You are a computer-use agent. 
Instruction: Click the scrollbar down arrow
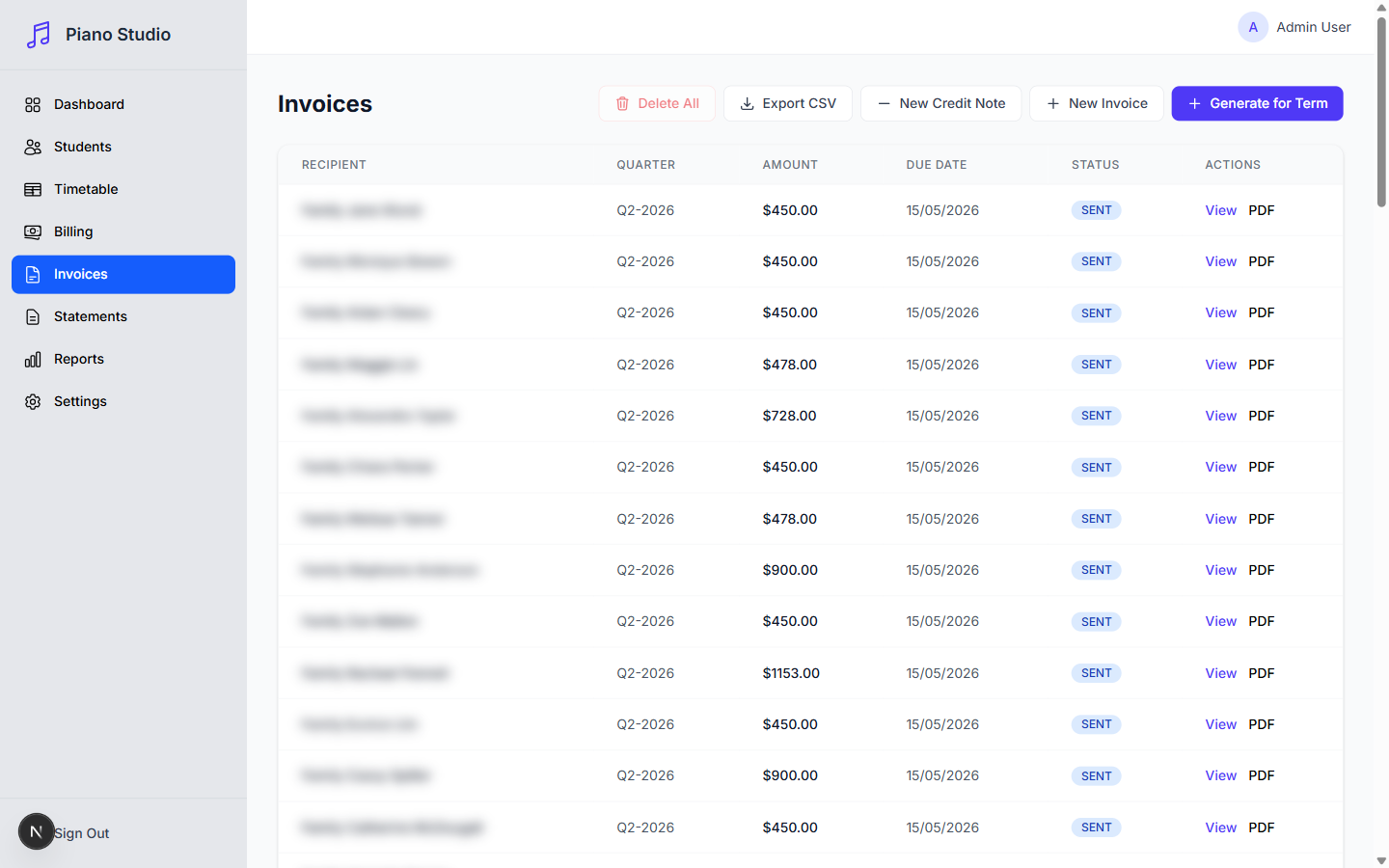point(1381,860)
